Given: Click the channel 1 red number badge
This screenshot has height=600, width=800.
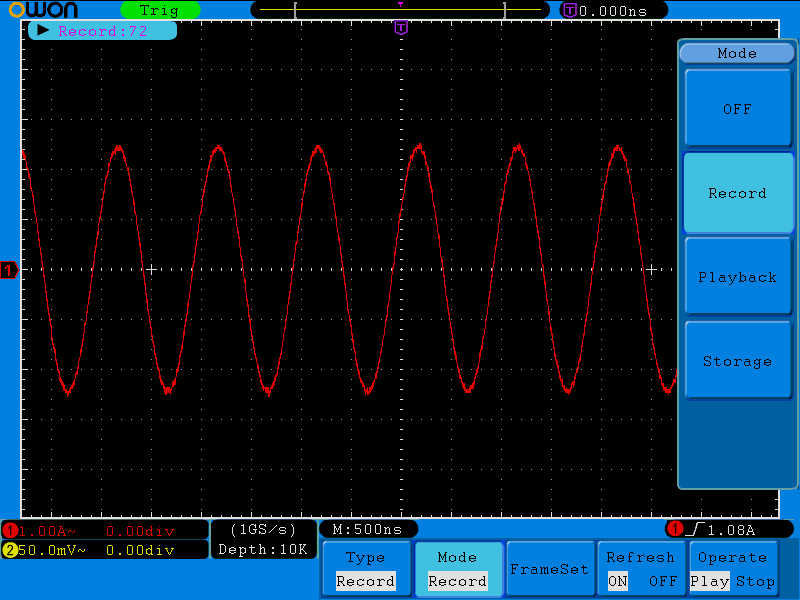Looking at the screenshot, I should coord(10,530).
